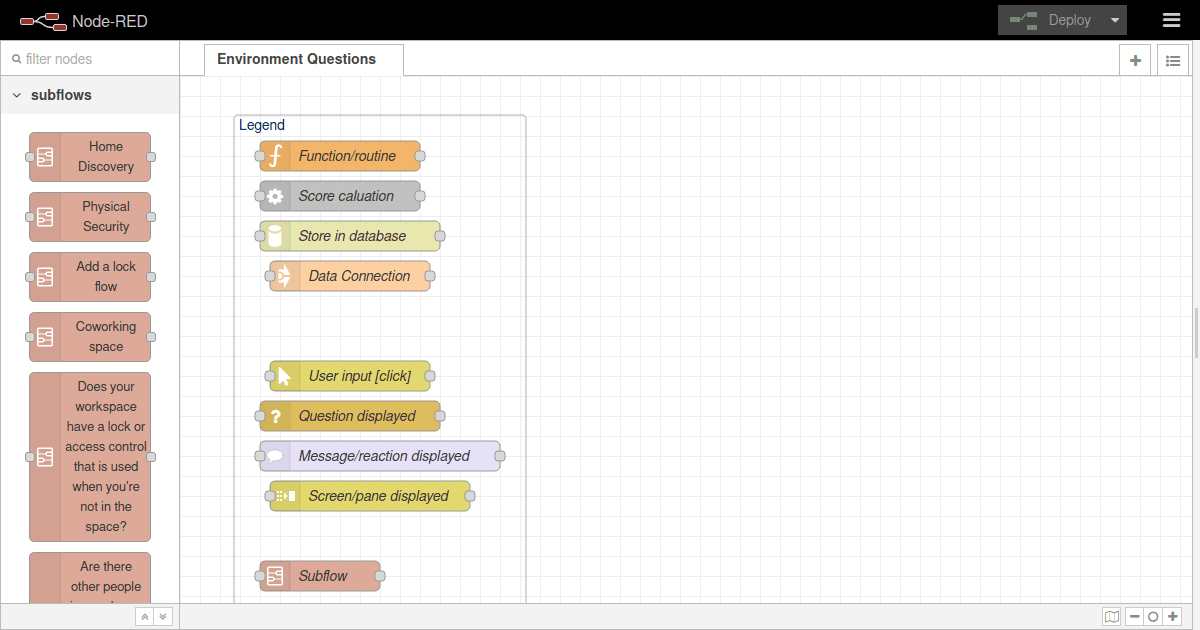Click the question mark icon on Question displayed node
The image size is (1200, 630).
click(x=275, y=416)
